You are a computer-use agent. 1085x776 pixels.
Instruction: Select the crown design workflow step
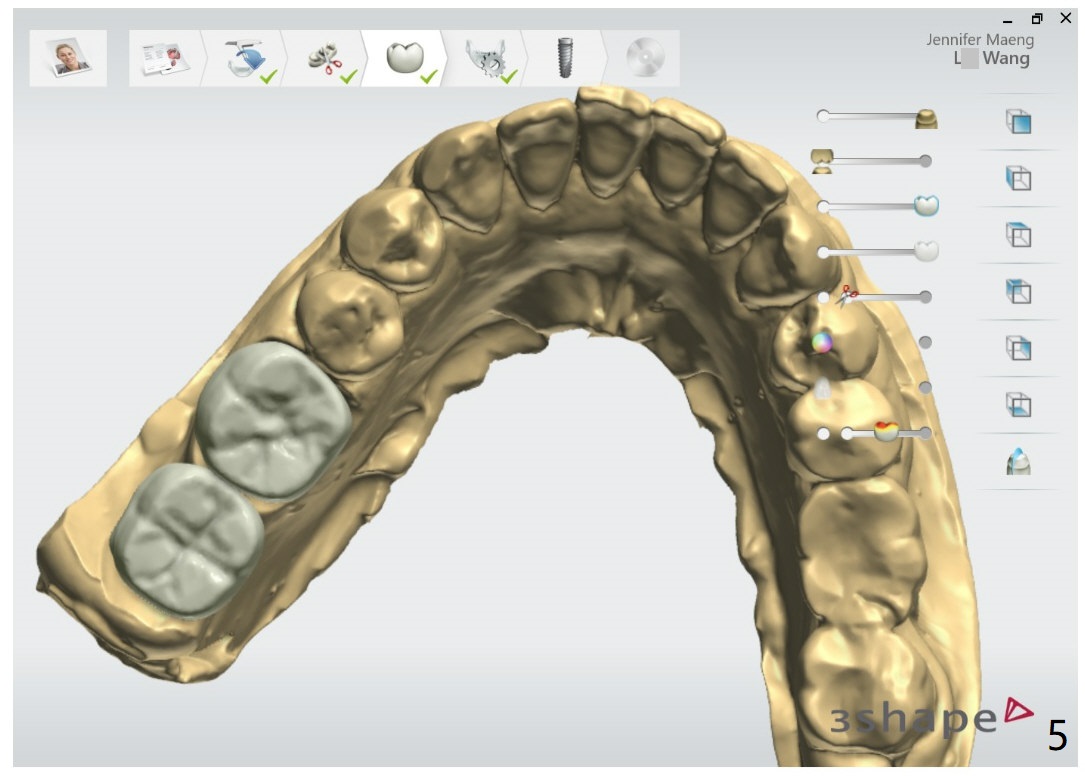click(x=406, y=59)
